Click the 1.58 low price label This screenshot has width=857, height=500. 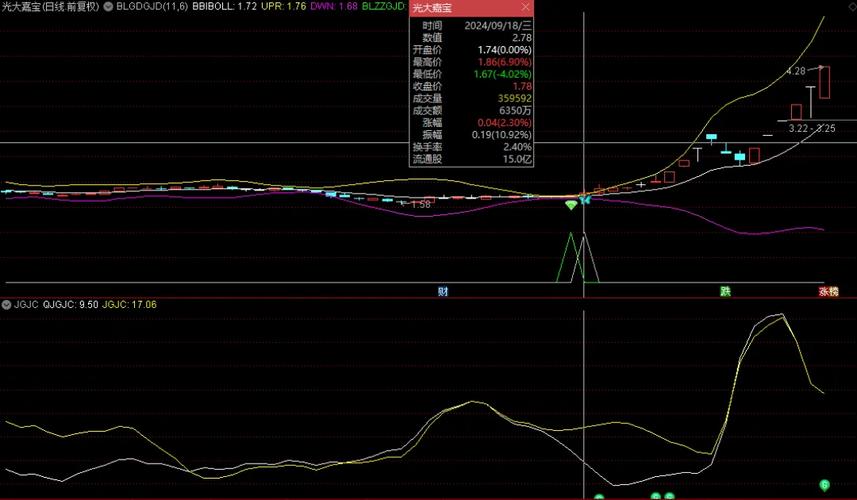coord(420,204)
